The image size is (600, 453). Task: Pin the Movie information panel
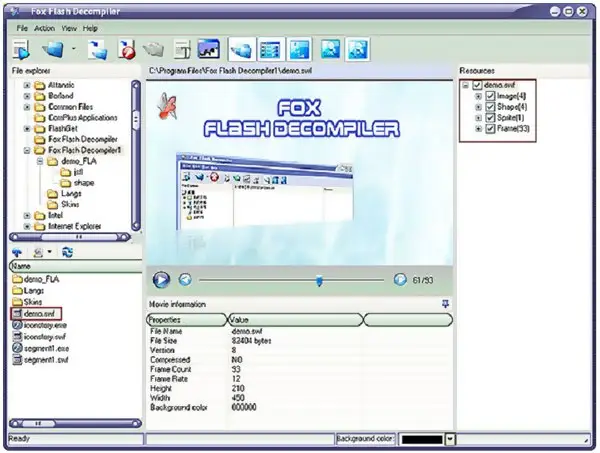pyautogui.click(x=445, y=304)
